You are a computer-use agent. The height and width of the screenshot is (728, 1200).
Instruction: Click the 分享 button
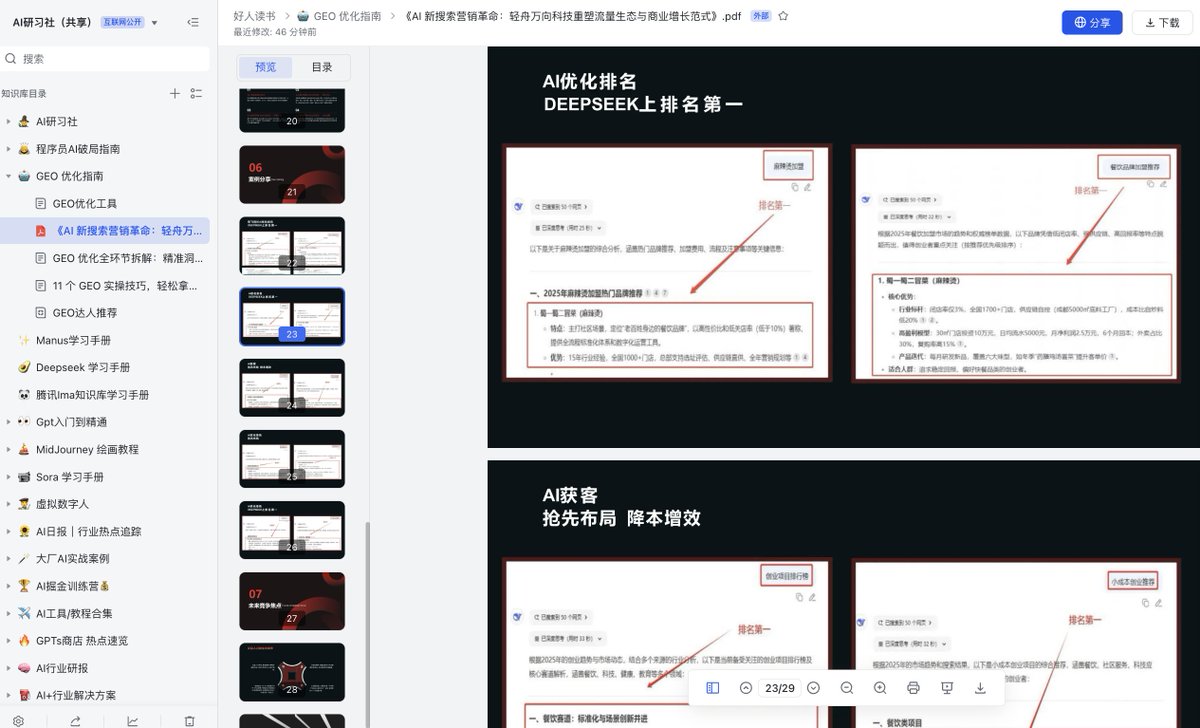tap(1092, 22)
